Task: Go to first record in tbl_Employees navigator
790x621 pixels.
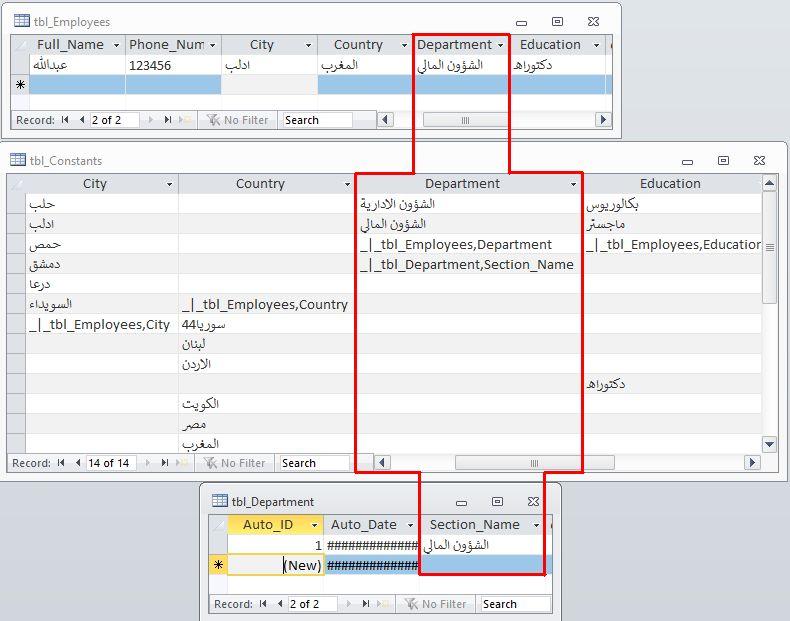Action: pyautogui.click(x=65, y=120)
